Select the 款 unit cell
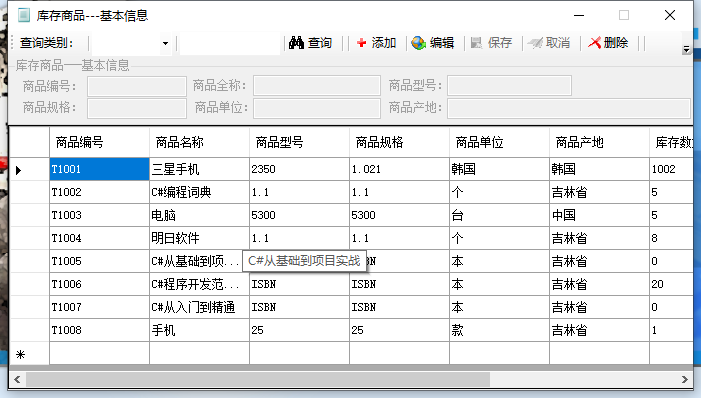 [x=499, y=330]
